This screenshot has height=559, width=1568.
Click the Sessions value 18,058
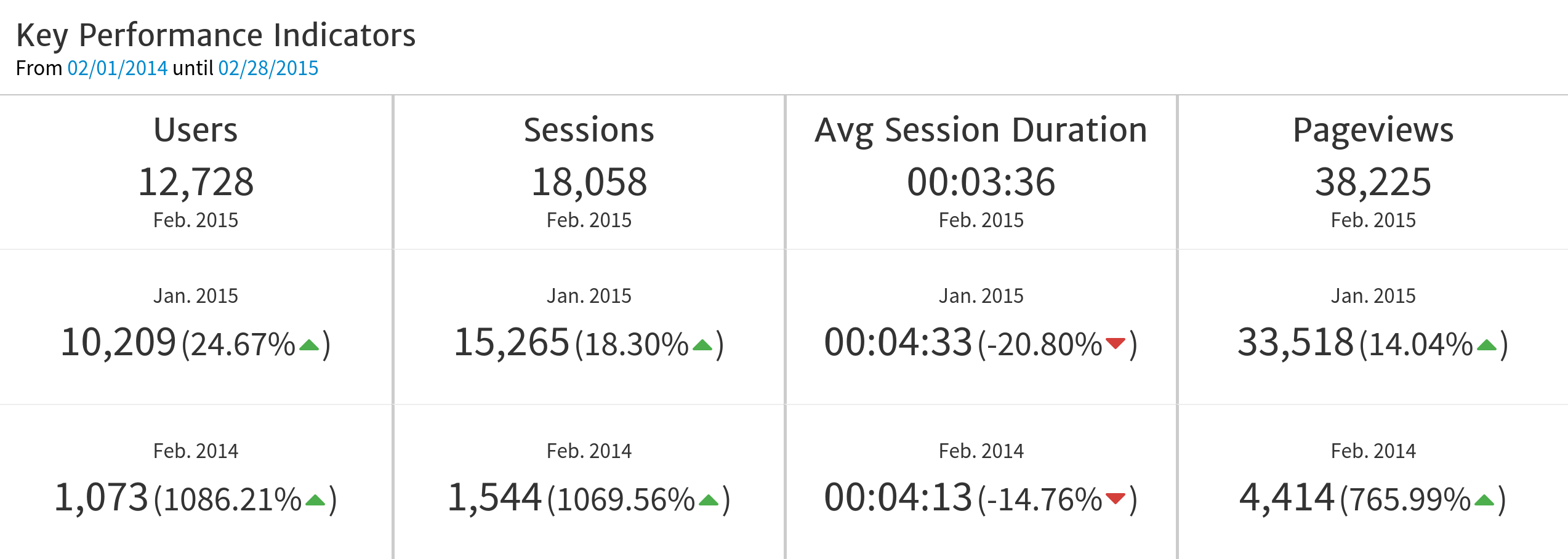click(589, 182)
